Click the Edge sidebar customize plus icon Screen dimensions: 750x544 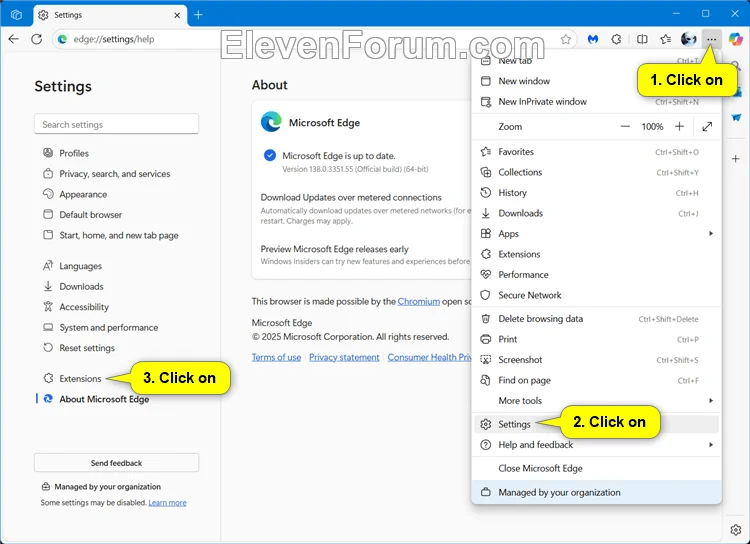736,159
